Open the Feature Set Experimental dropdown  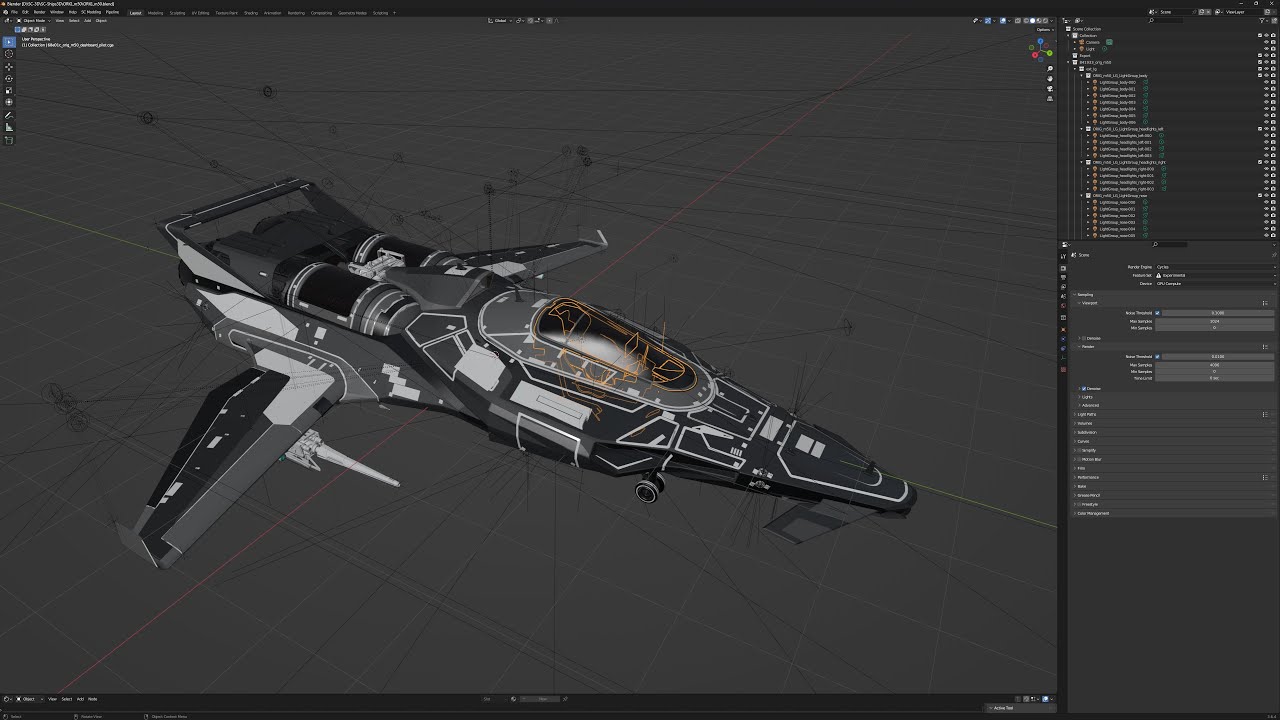1216,275
